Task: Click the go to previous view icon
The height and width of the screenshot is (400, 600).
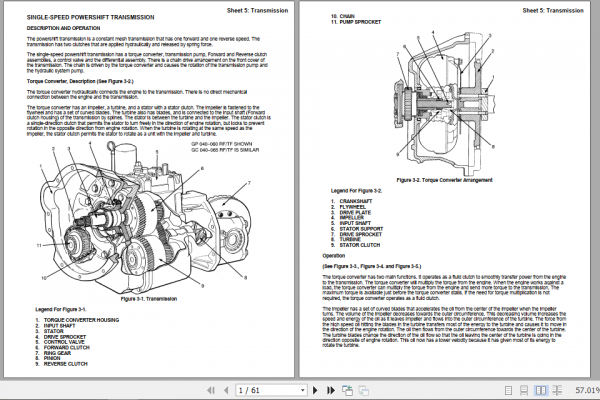Action: [x=347, y=390]
